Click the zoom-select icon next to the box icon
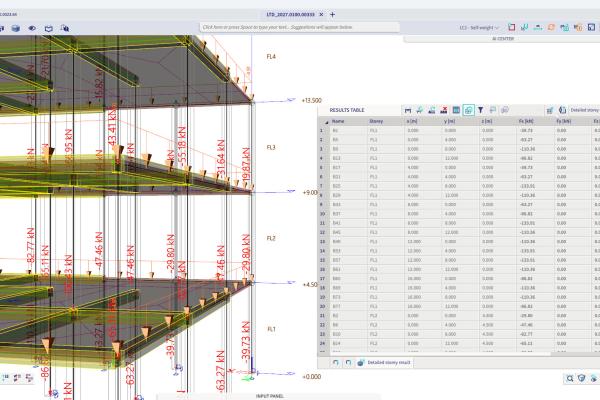The image size is (600, 400). coord(65,28)
